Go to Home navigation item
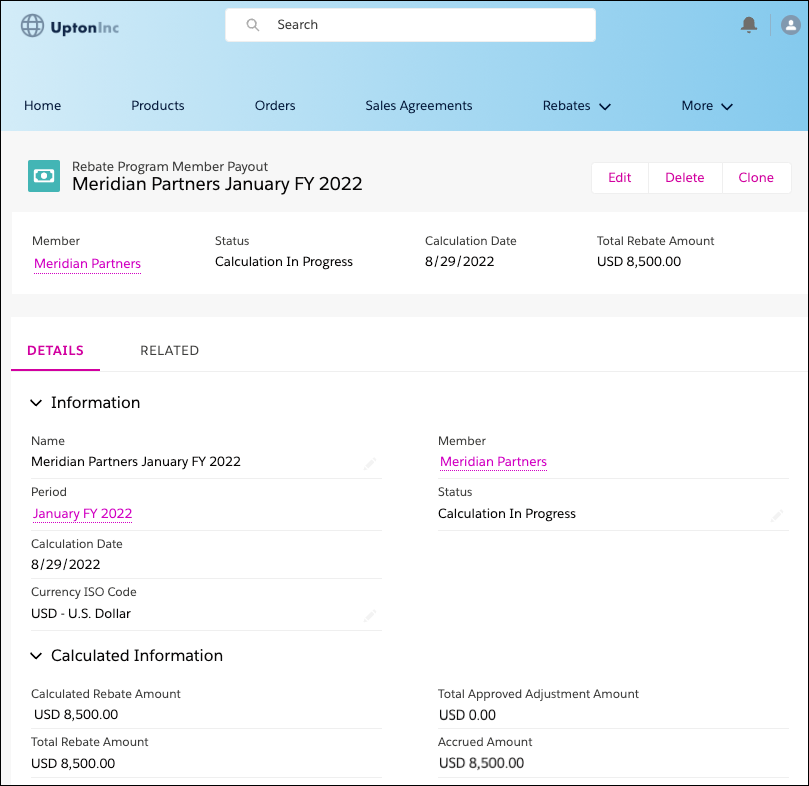This screenshot has height=786, width=809. (42, 105)
